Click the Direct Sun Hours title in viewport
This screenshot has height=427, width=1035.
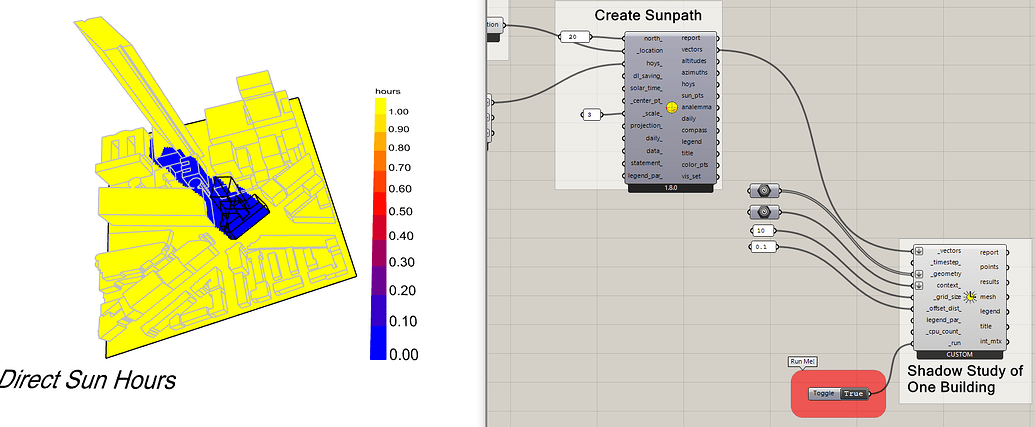pyautogui.click(x=88, y=380)
